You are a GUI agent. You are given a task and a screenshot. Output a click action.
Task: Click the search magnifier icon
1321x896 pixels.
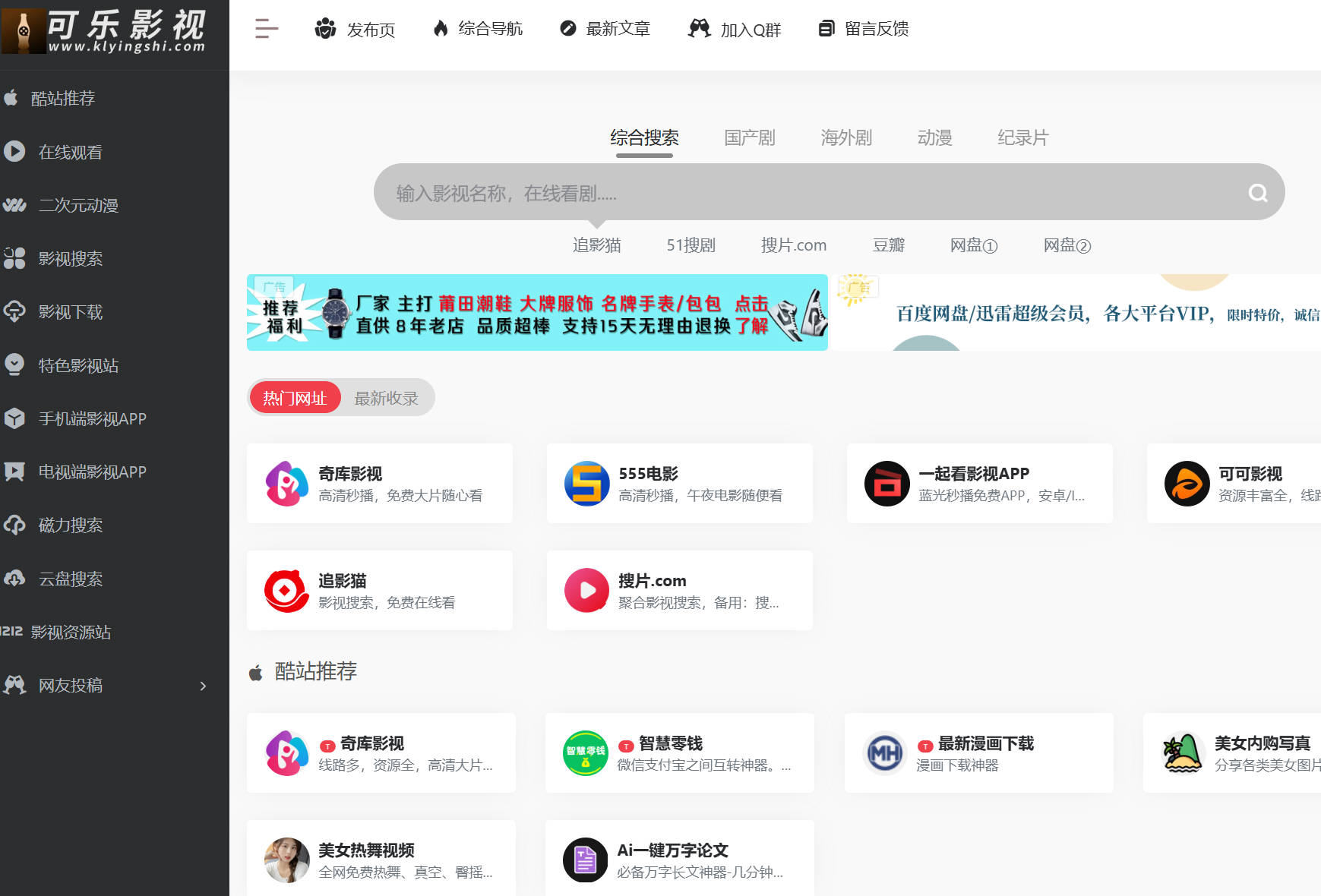[x=1257, y=192]
